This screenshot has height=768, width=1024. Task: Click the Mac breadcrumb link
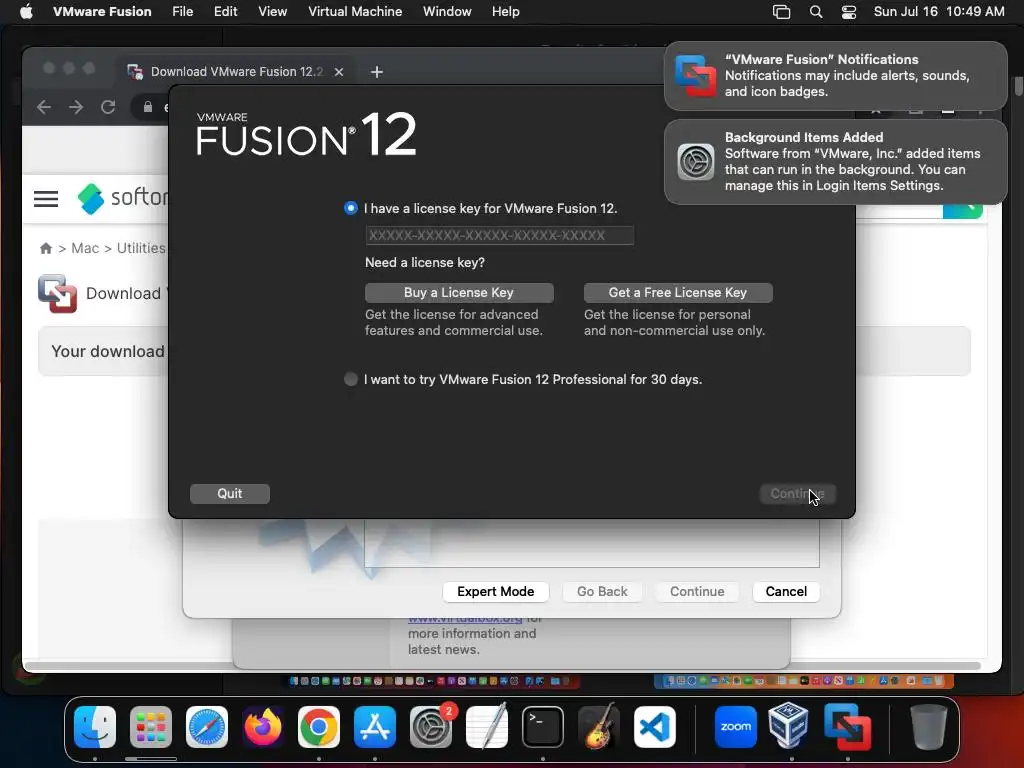click(85, 248)
